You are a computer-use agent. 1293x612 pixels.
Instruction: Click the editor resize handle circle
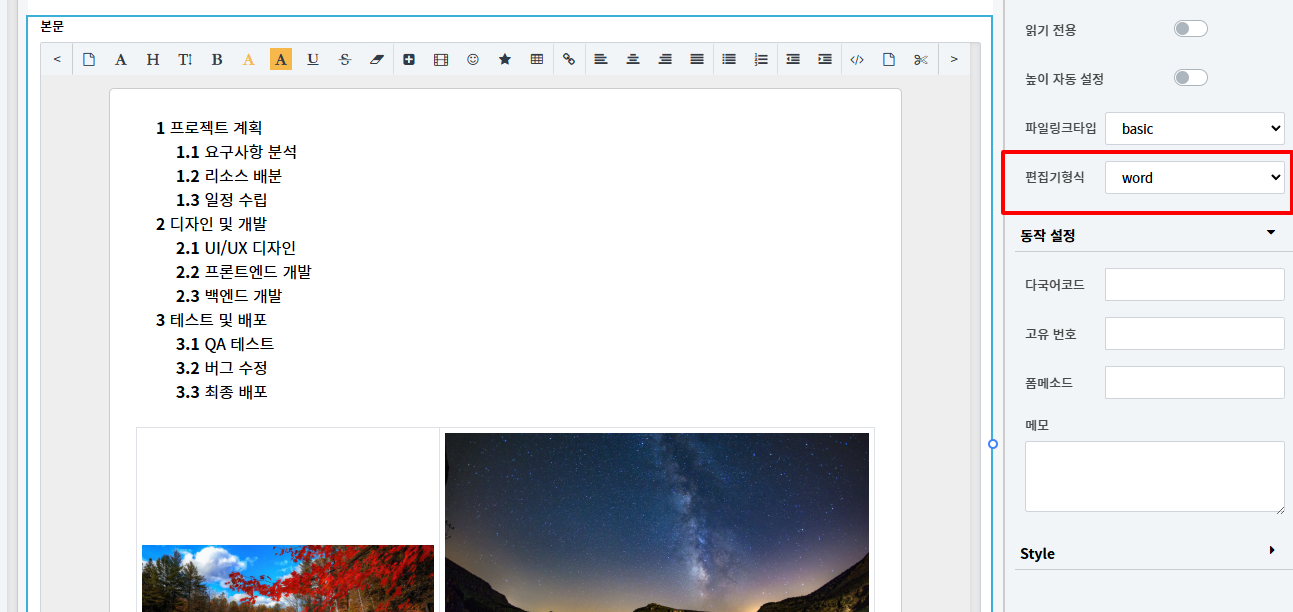tap(993, 443)
